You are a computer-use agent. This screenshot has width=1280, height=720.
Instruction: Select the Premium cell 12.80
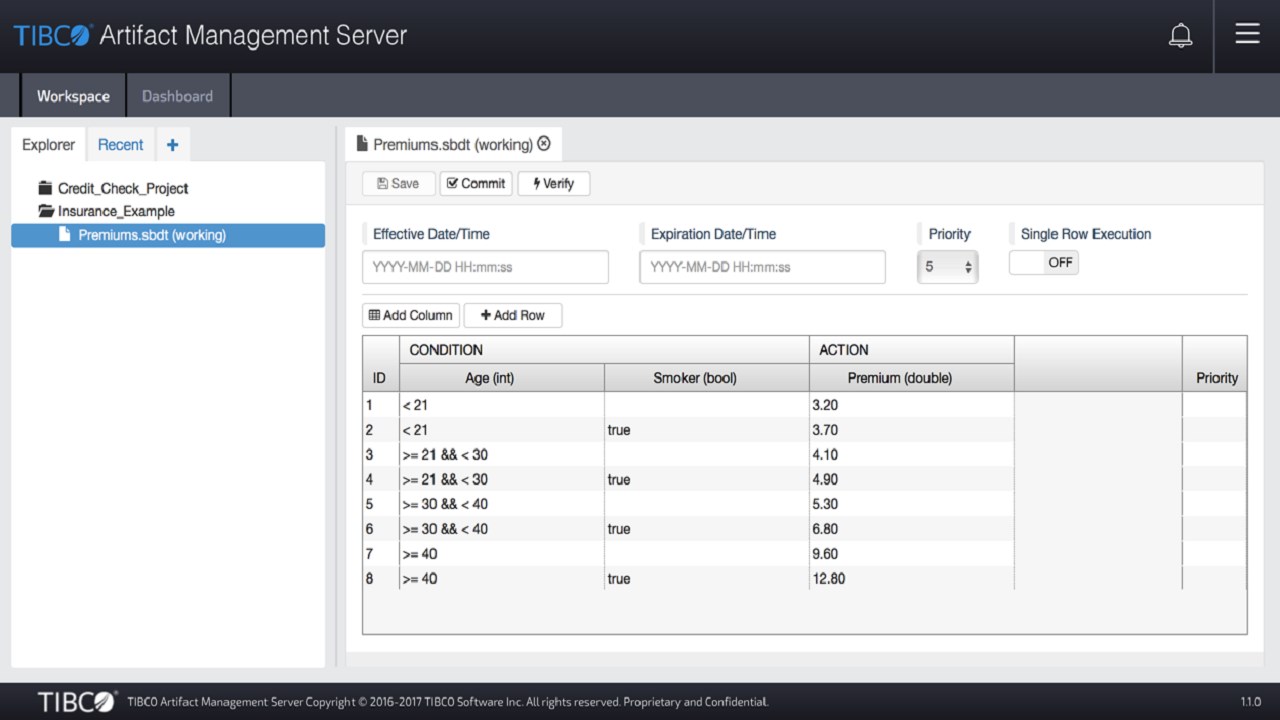912,578
